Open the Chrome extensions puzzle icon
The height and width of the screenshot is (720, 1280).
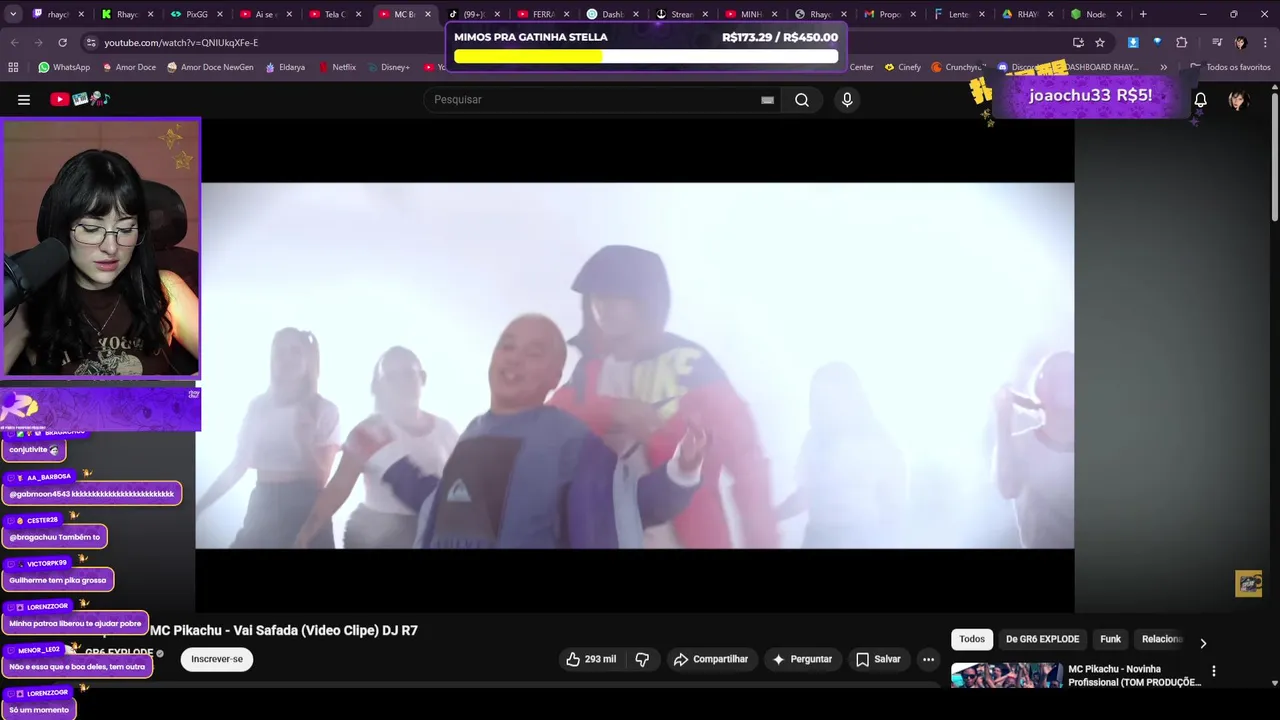(1182, 42)
